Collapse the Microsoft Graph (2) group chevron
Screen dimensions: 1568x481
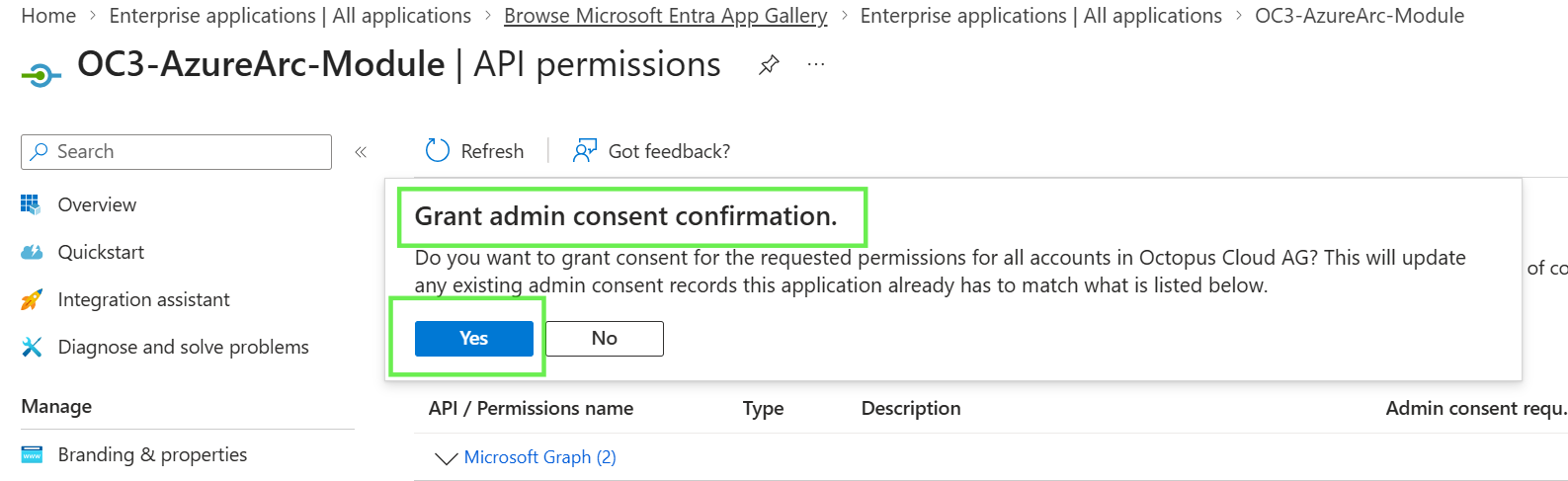446,458
